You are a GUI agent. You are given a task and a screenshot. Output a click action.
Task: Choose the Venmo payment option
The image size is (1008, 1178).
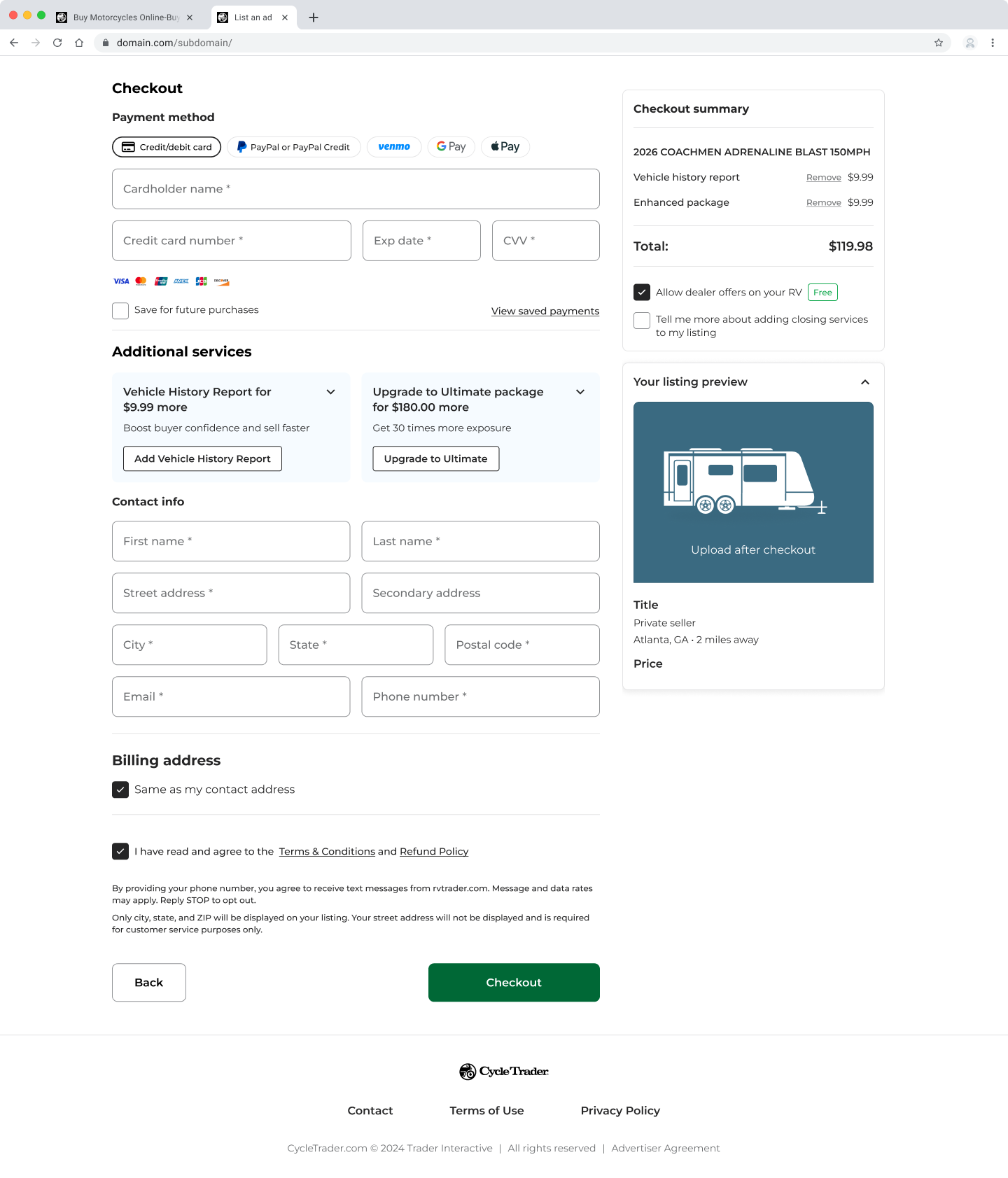point(394,147)
